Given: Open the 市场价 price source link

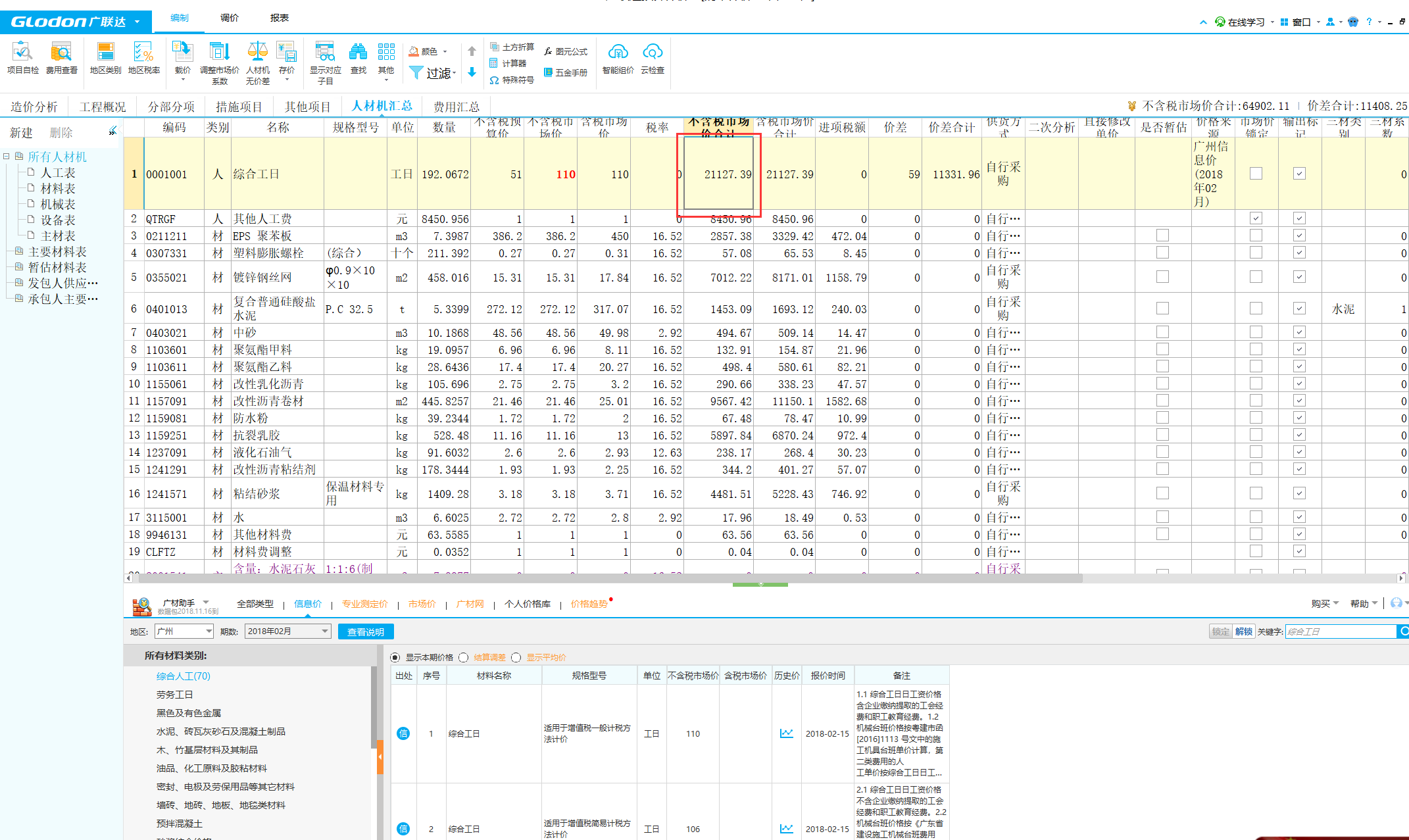Looking at the screenshot, I should [422, 604].
